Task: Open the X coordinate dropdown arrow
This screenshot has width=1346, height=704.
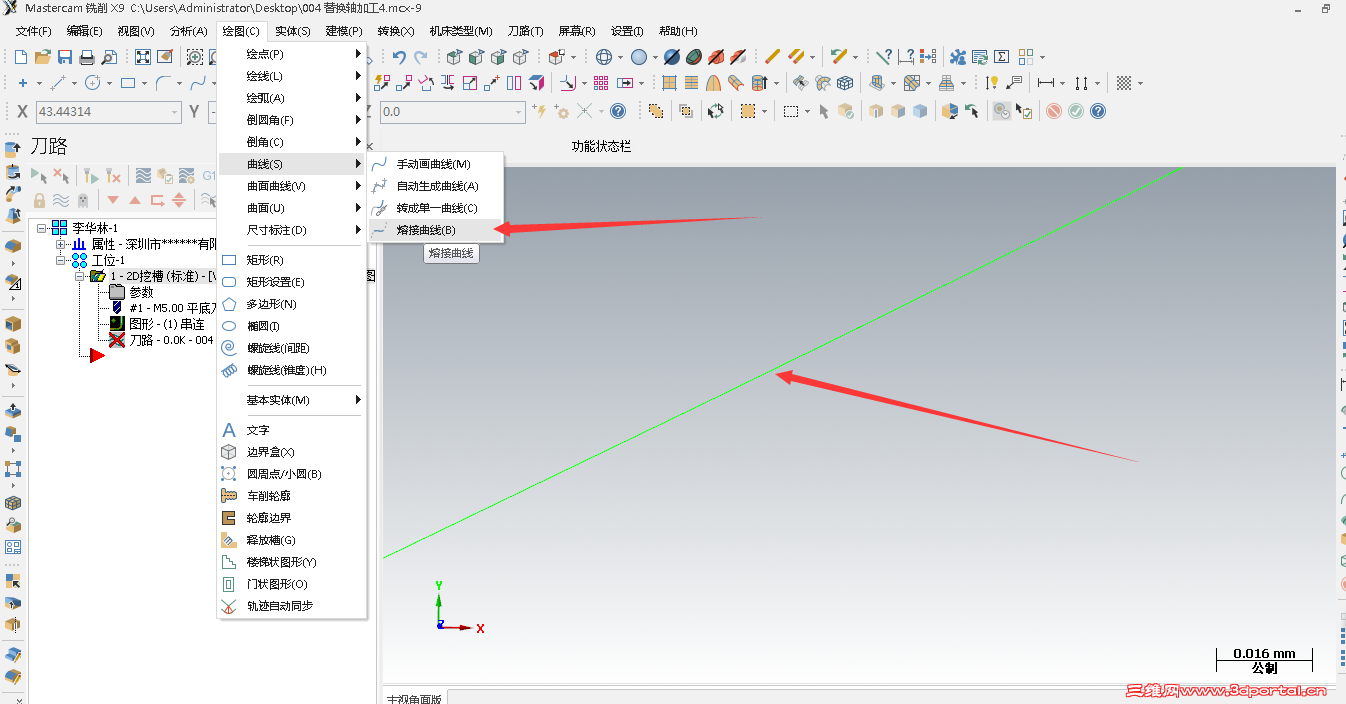Action: coord(175,111)
